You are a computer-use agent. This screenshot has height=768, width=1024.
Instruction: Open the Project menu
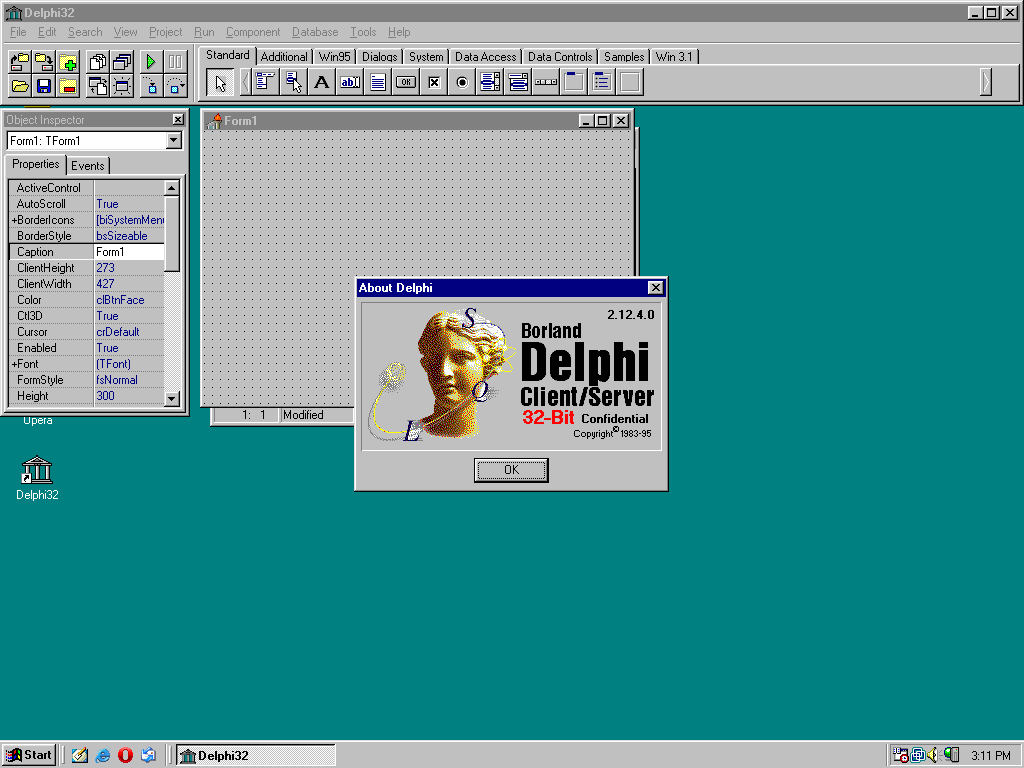click(x=165, y=32)
